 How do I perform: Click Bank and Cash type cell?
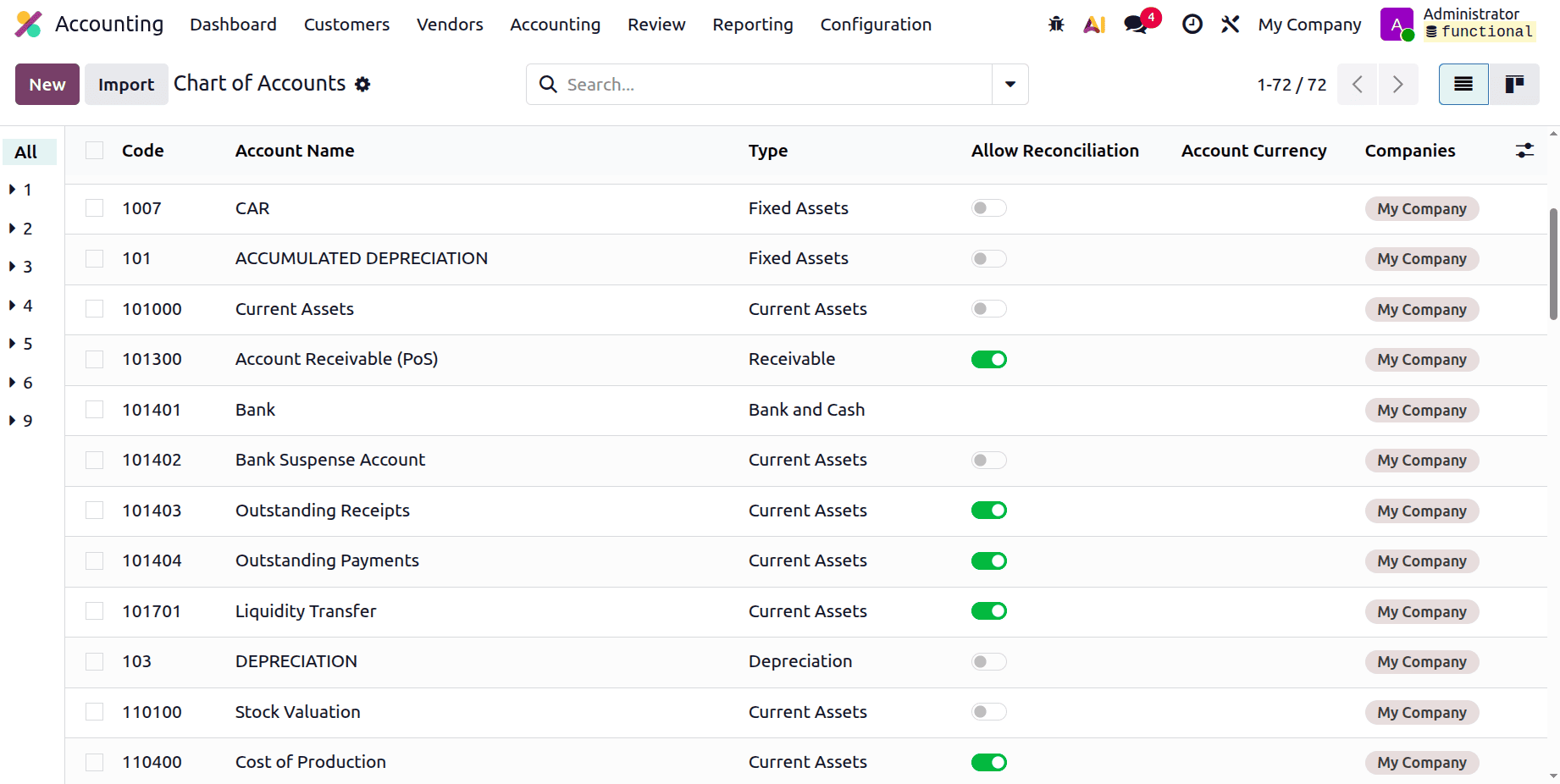click(806, 410)
